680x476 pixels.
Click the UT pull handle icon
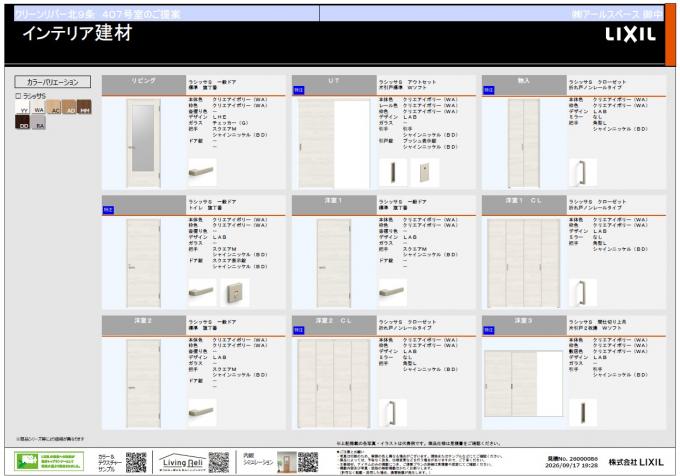point(392,172)
